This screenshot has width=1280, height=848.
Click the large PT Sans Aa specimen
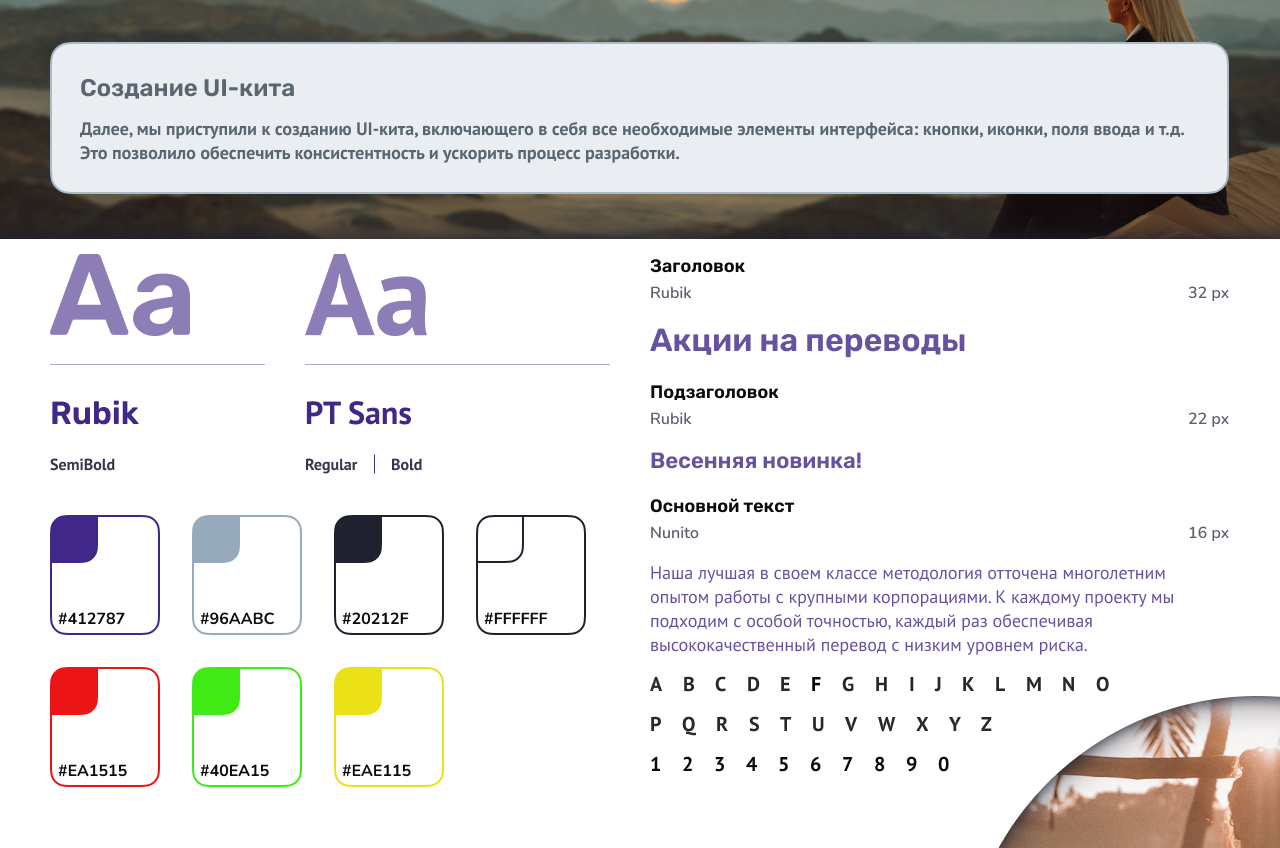point(366,296)
